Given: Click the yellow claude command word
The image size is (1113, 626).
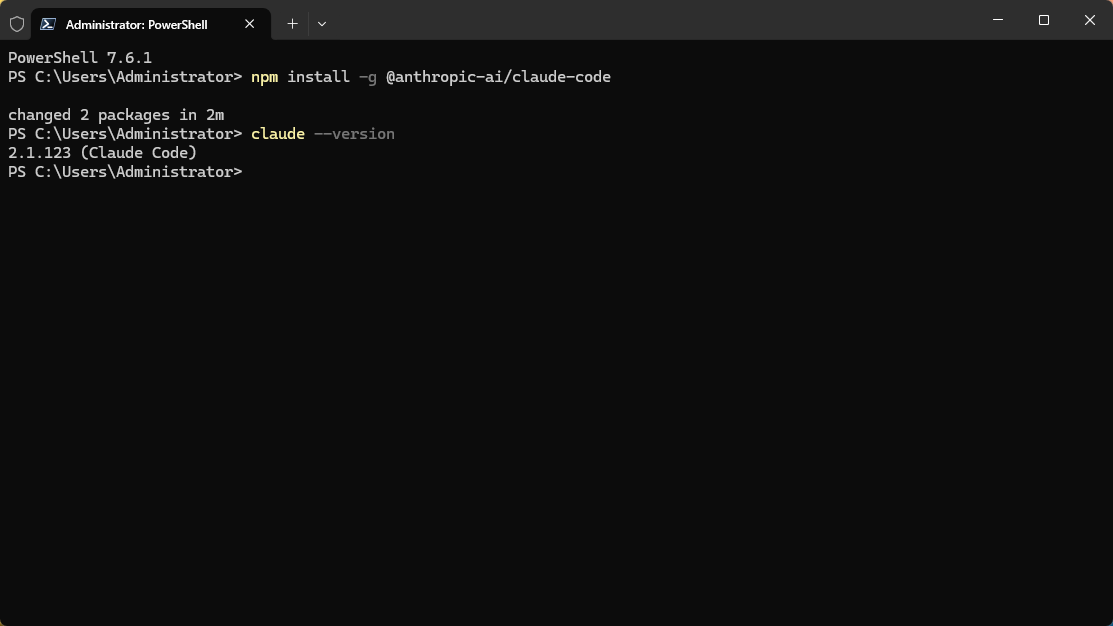Looking at the screenshot, I should tap(277, 133).
